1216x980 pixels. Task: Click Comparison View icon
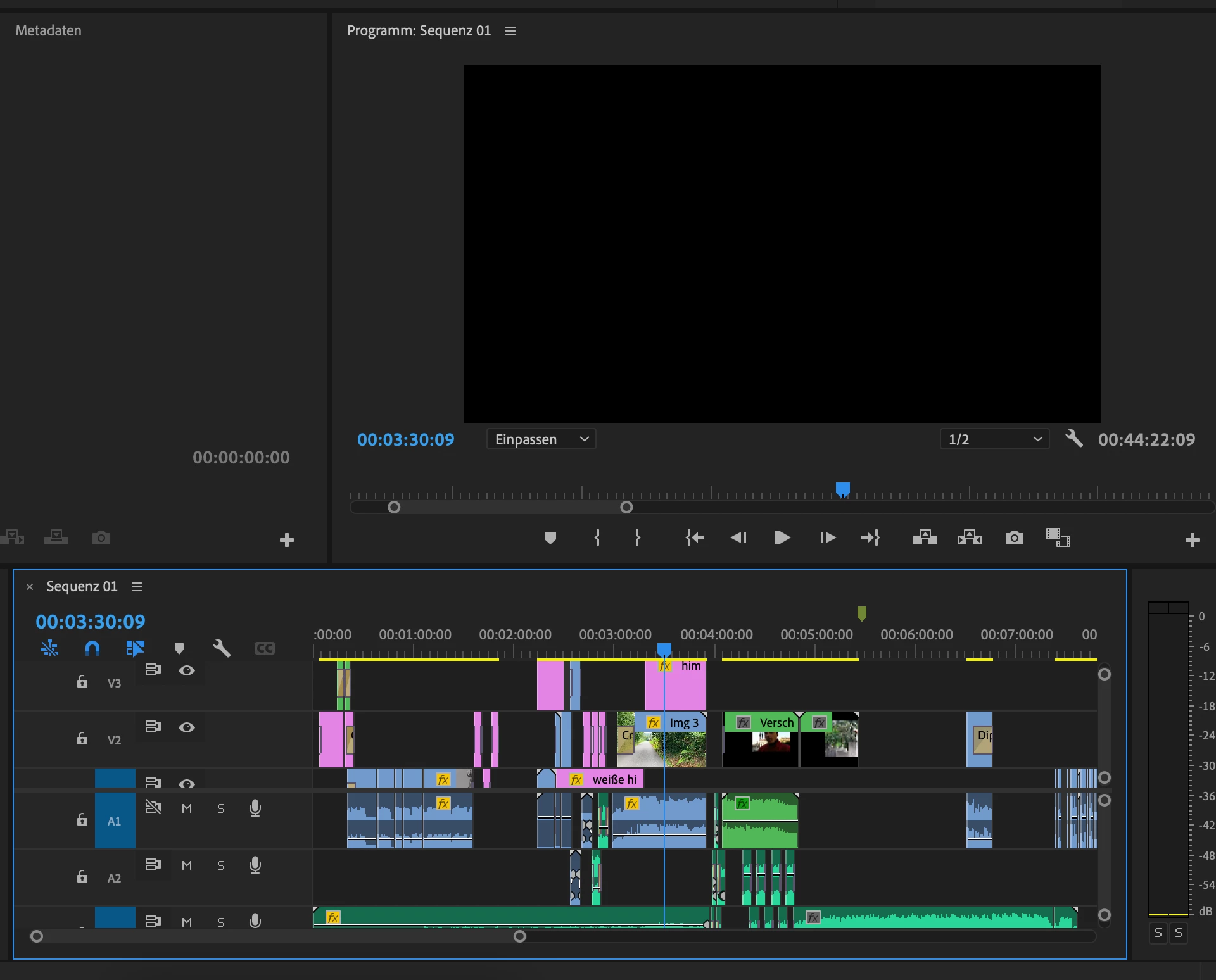(1058, 538)
